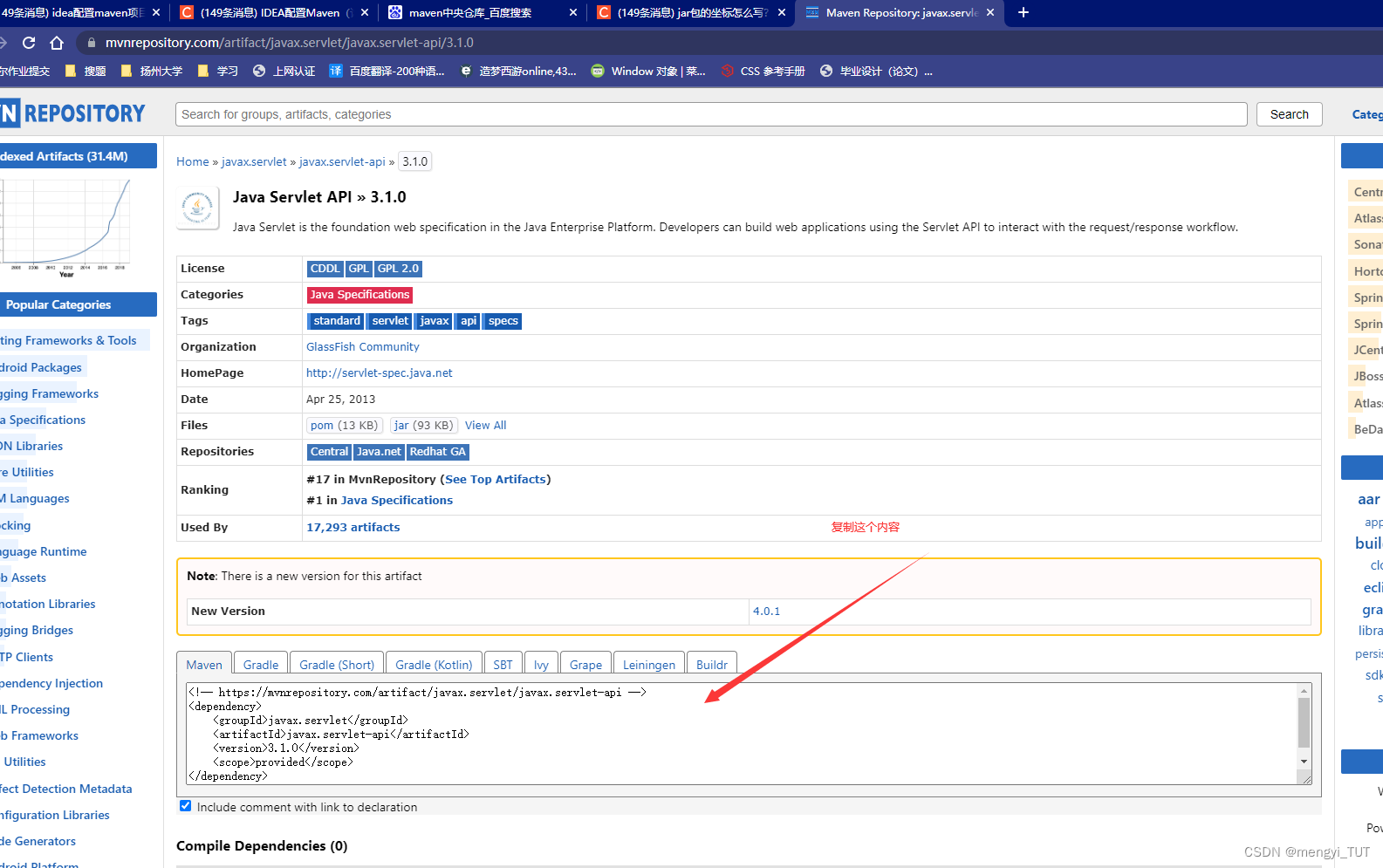Select the Gradle dependency tab
This screenshot has width=1383, height=868.
261,664
